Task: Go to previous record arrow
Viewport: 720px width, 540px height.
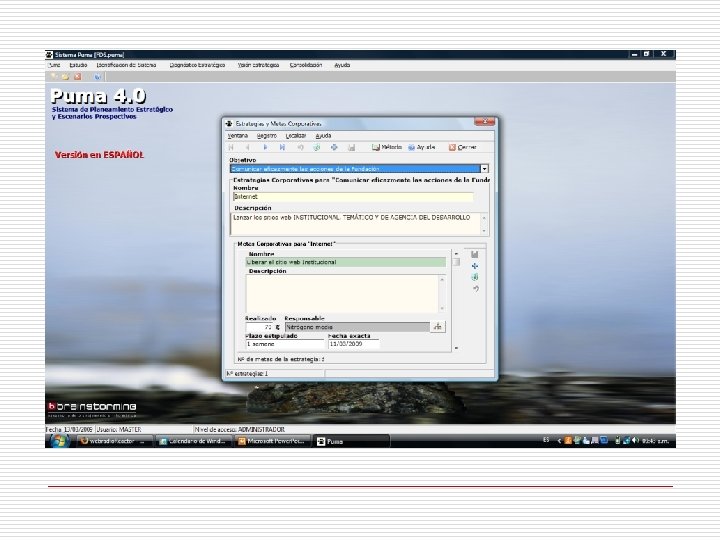Action: pyautogui.click(x=248, y=147)
